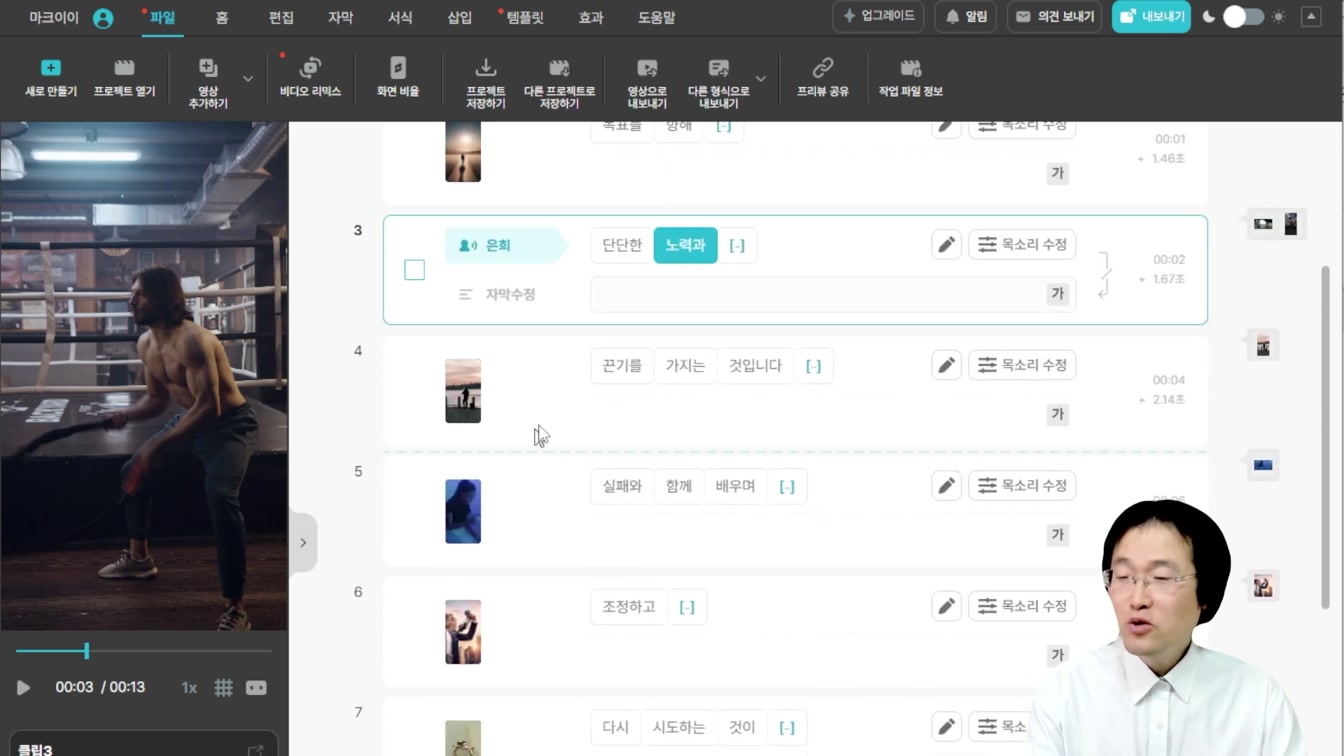Toggle dark/light mode switch

pos(1243,17)
